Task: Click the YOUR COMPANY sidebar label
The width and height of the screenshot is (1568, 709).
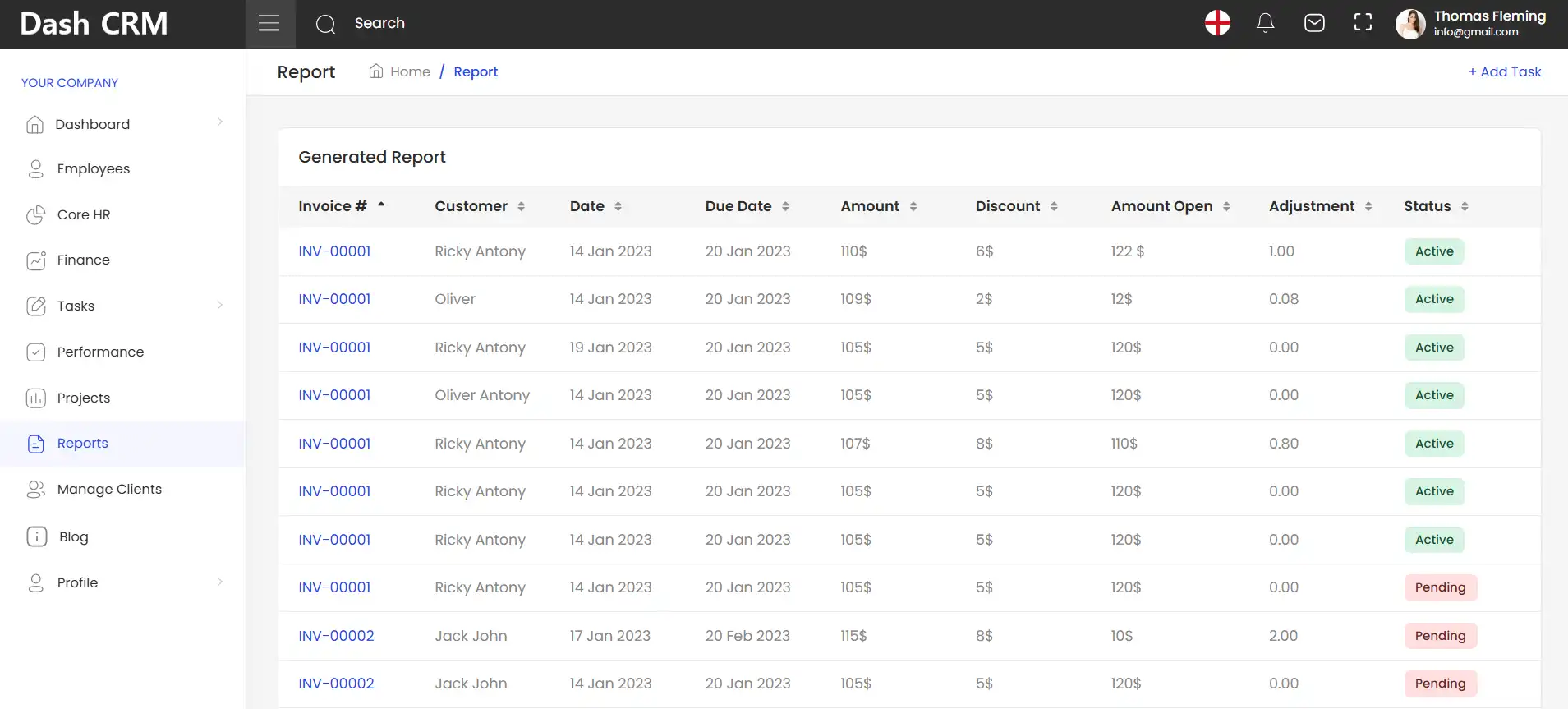Action: [x=70, y=83]
